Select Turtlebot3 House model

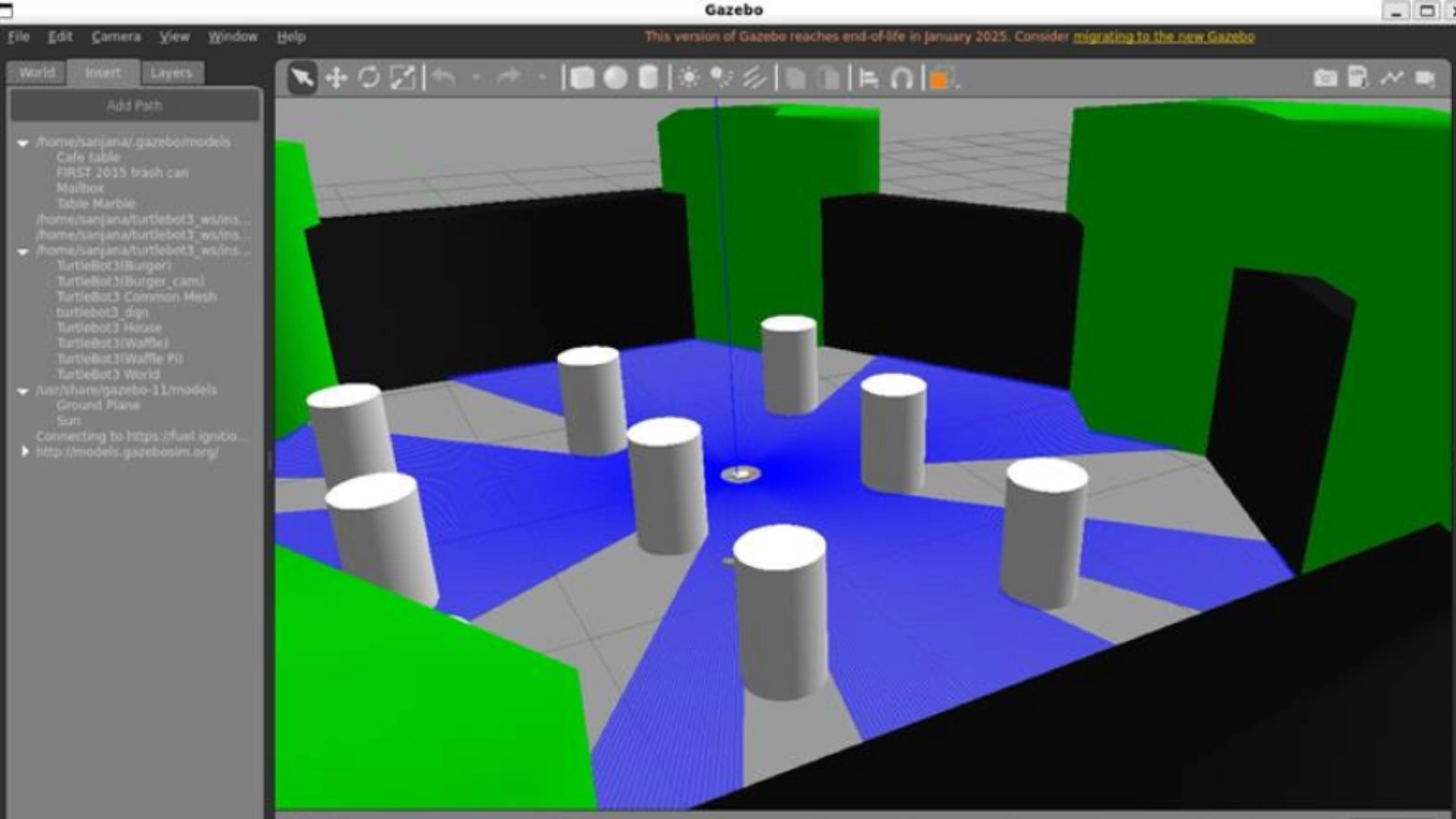point(109,328)
